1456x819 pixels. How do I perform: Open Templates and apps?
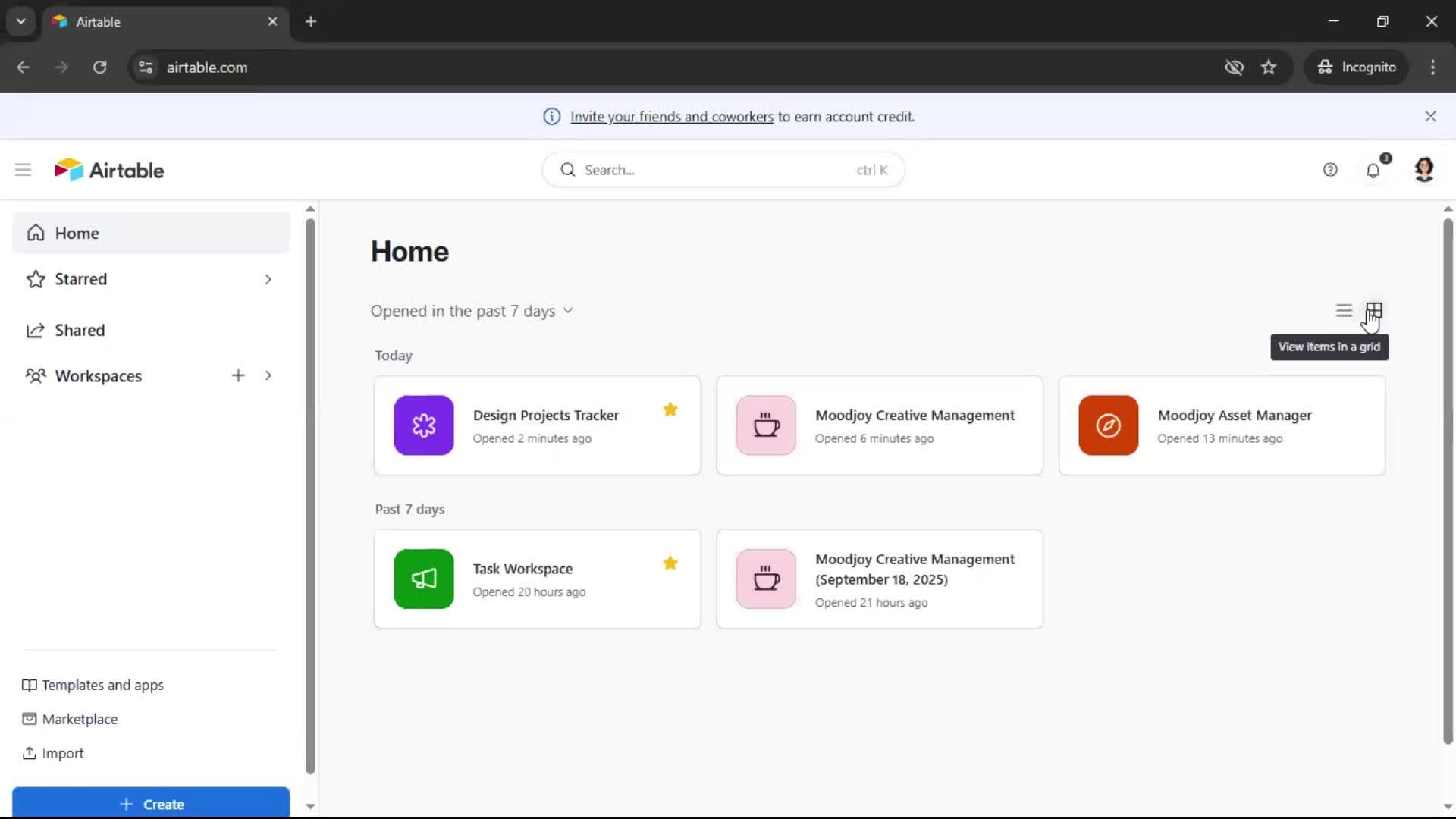pyautogui.click(x=93, y=685)
